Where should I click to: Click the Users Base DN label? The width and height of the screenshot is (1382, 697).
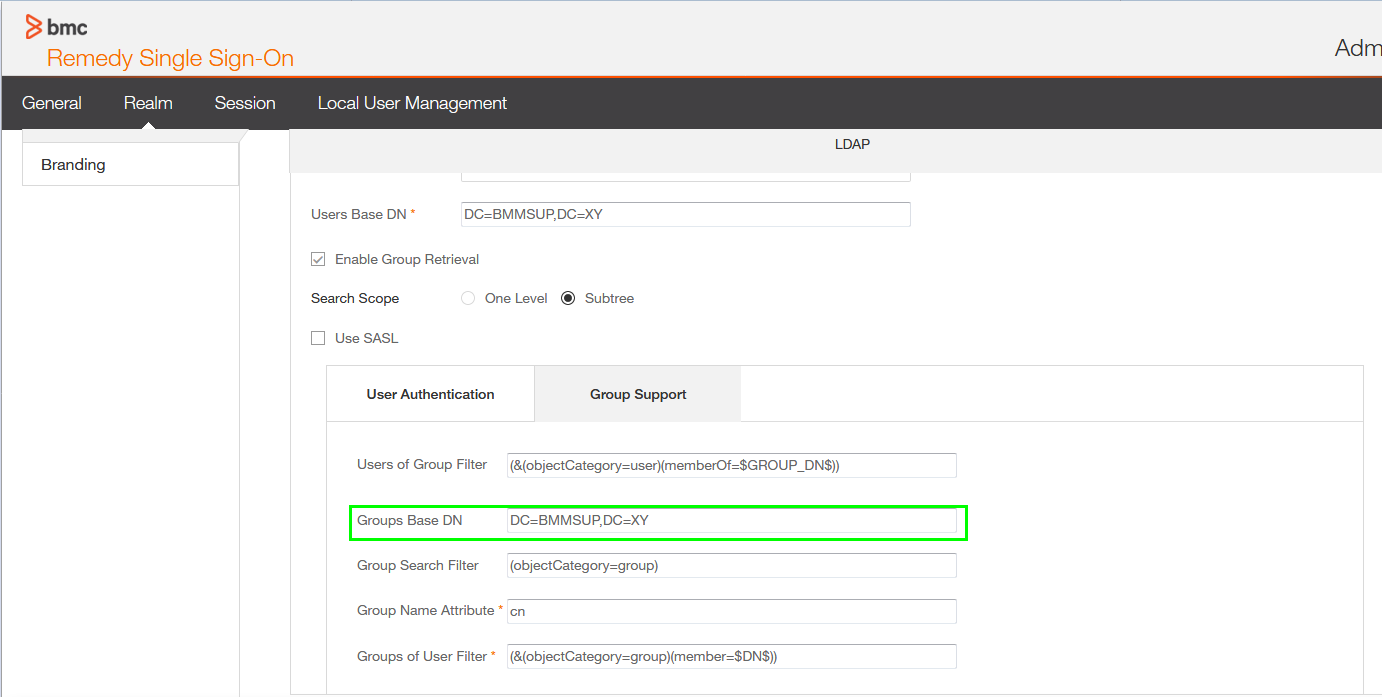[x=359, y=214]
